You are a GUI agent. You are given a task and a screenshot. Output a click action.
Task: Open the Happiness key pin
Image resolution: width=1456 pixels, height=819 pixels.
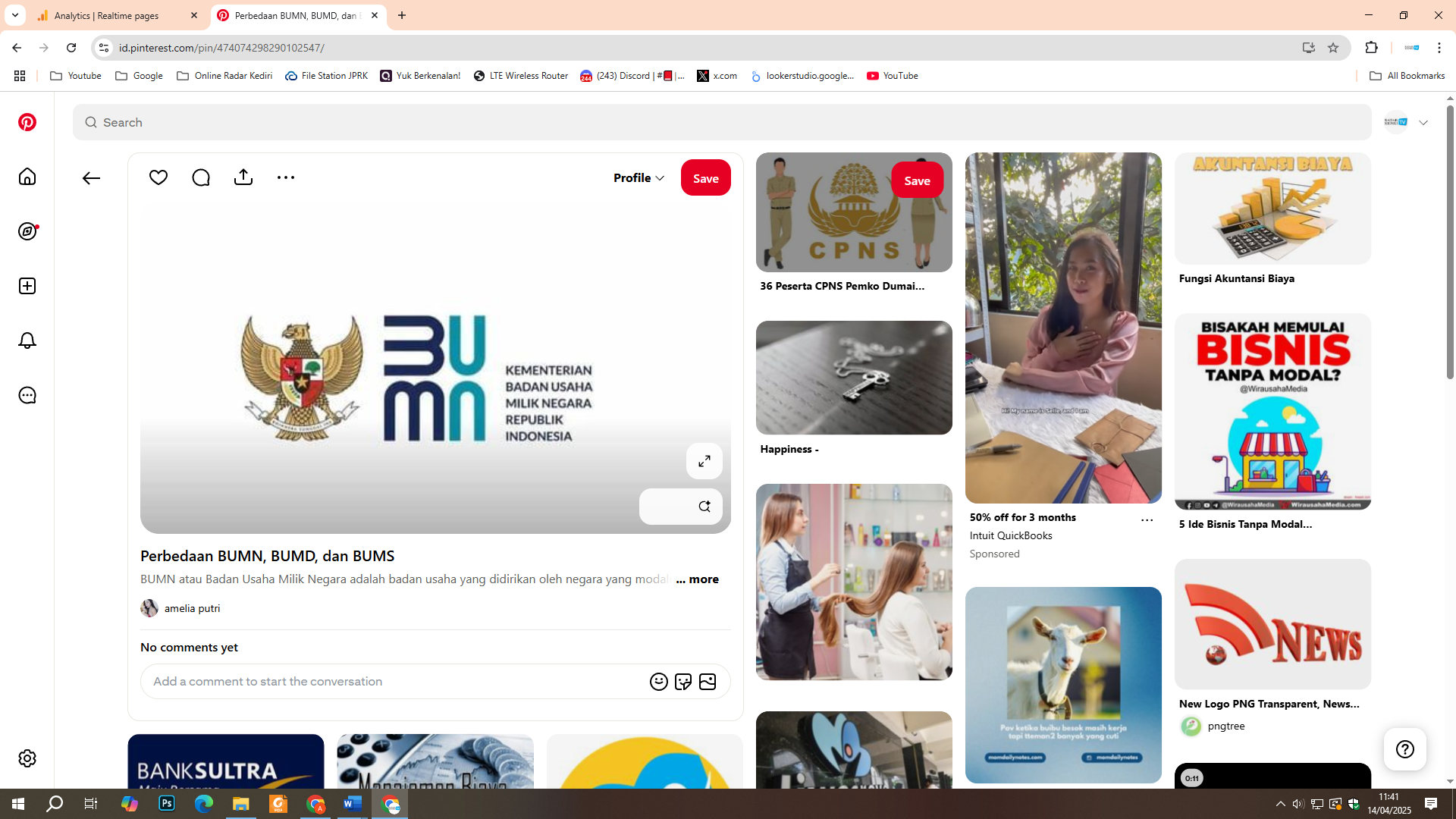(854, 378)
